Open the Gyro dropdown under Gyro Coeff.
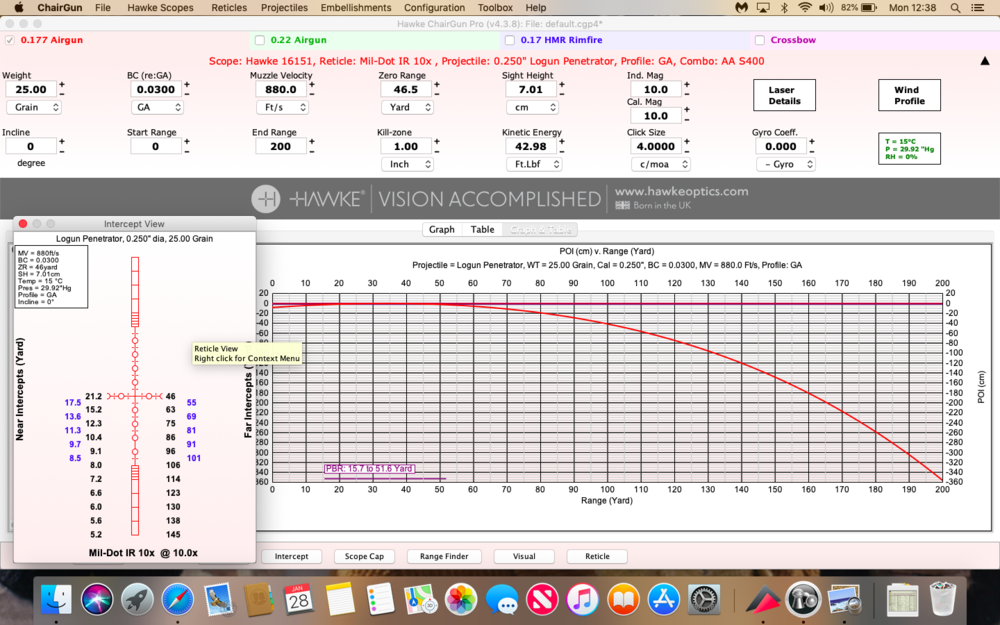1000x625 pixels. tap(786, 164)
